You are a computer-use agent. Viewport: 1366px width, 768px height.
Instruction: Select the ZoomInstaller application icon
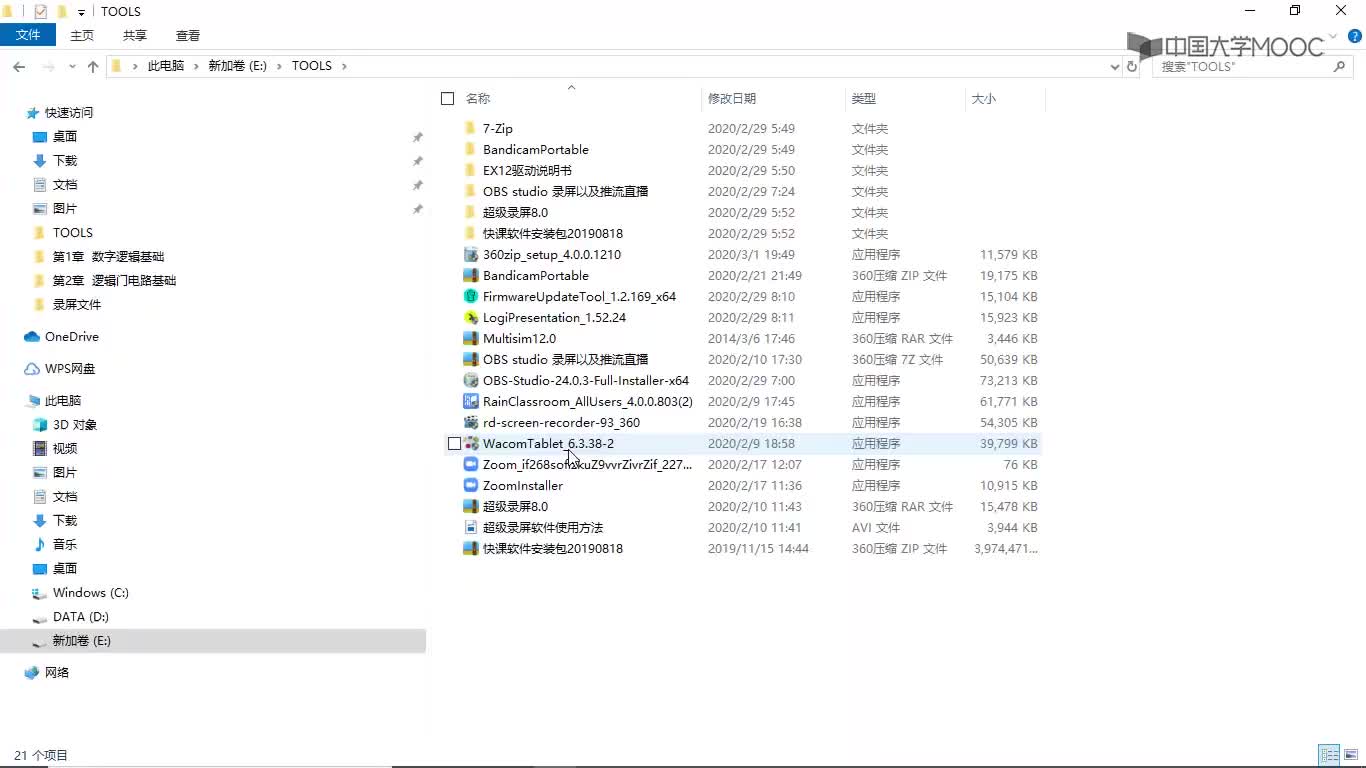click(x=471, y=485)
